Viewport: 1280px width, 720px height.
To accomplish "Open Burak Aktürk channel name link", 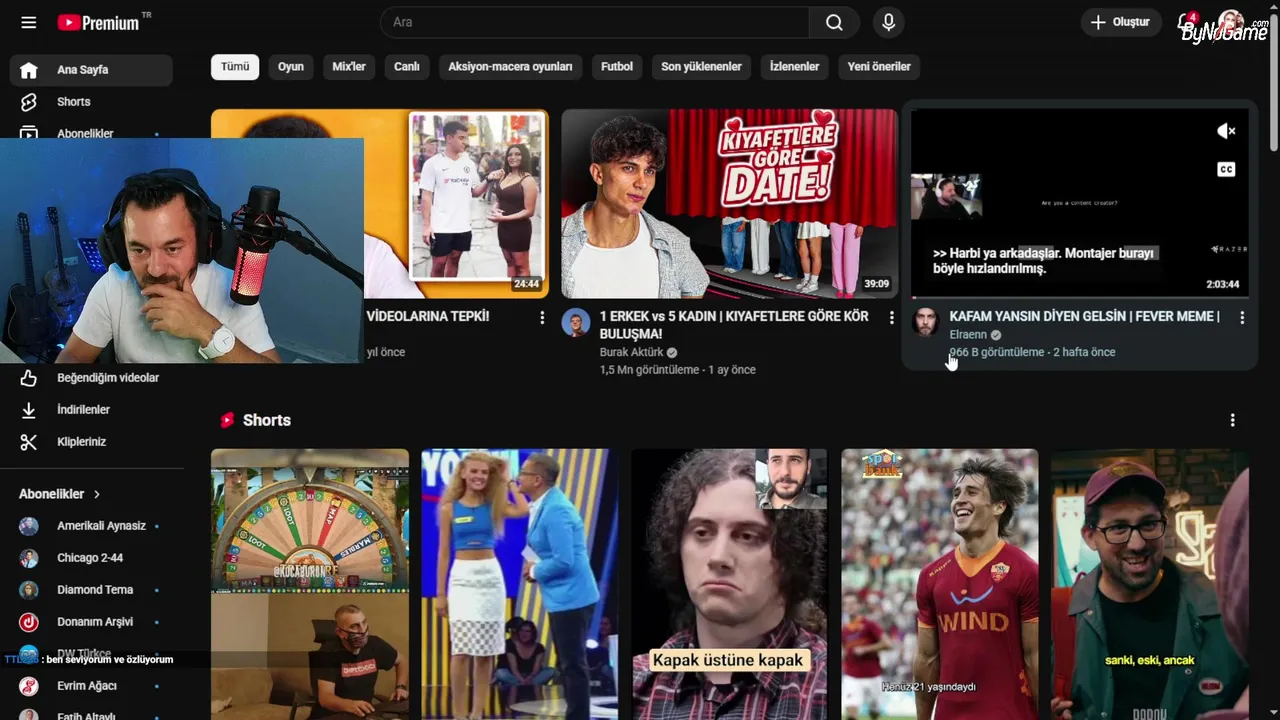I will pyautogui.click(x=631, y=352).
